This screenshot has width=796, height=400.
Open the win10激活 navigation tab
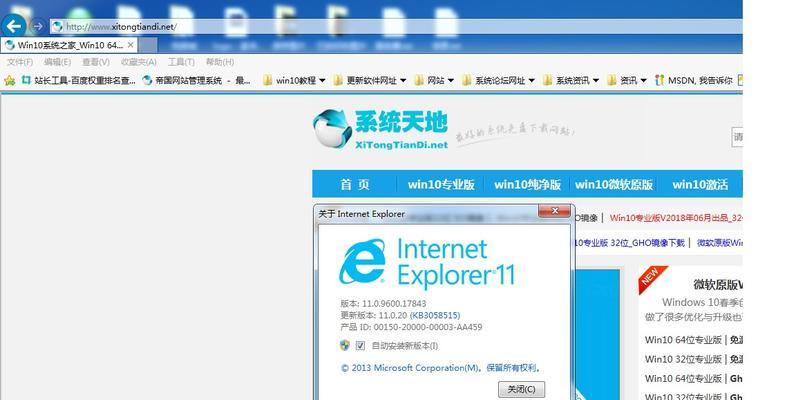point(700,185)
